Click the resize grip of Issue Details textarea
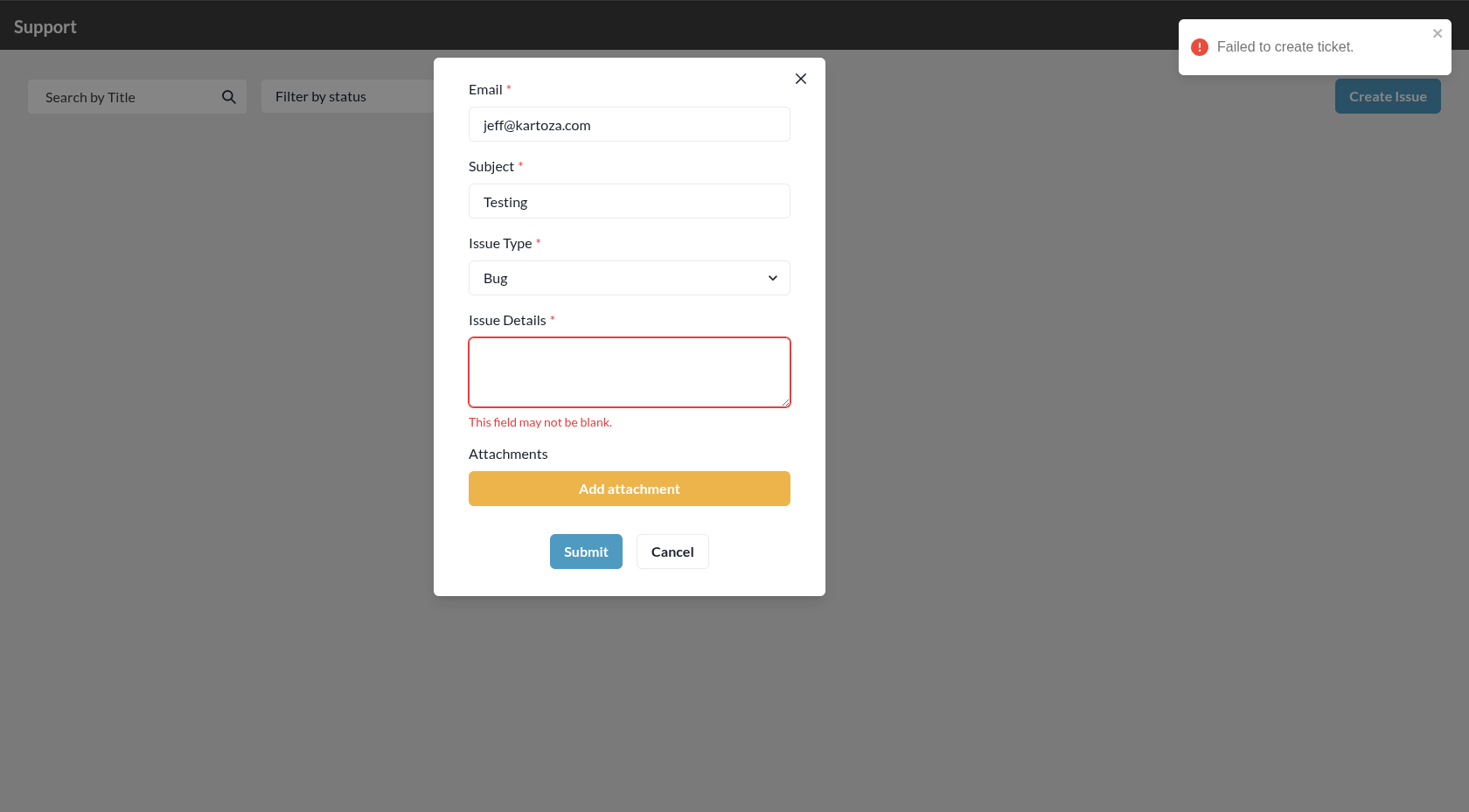Image resolution: width=1469 pixels, height=812 pixels. click(x=785, y=402)
